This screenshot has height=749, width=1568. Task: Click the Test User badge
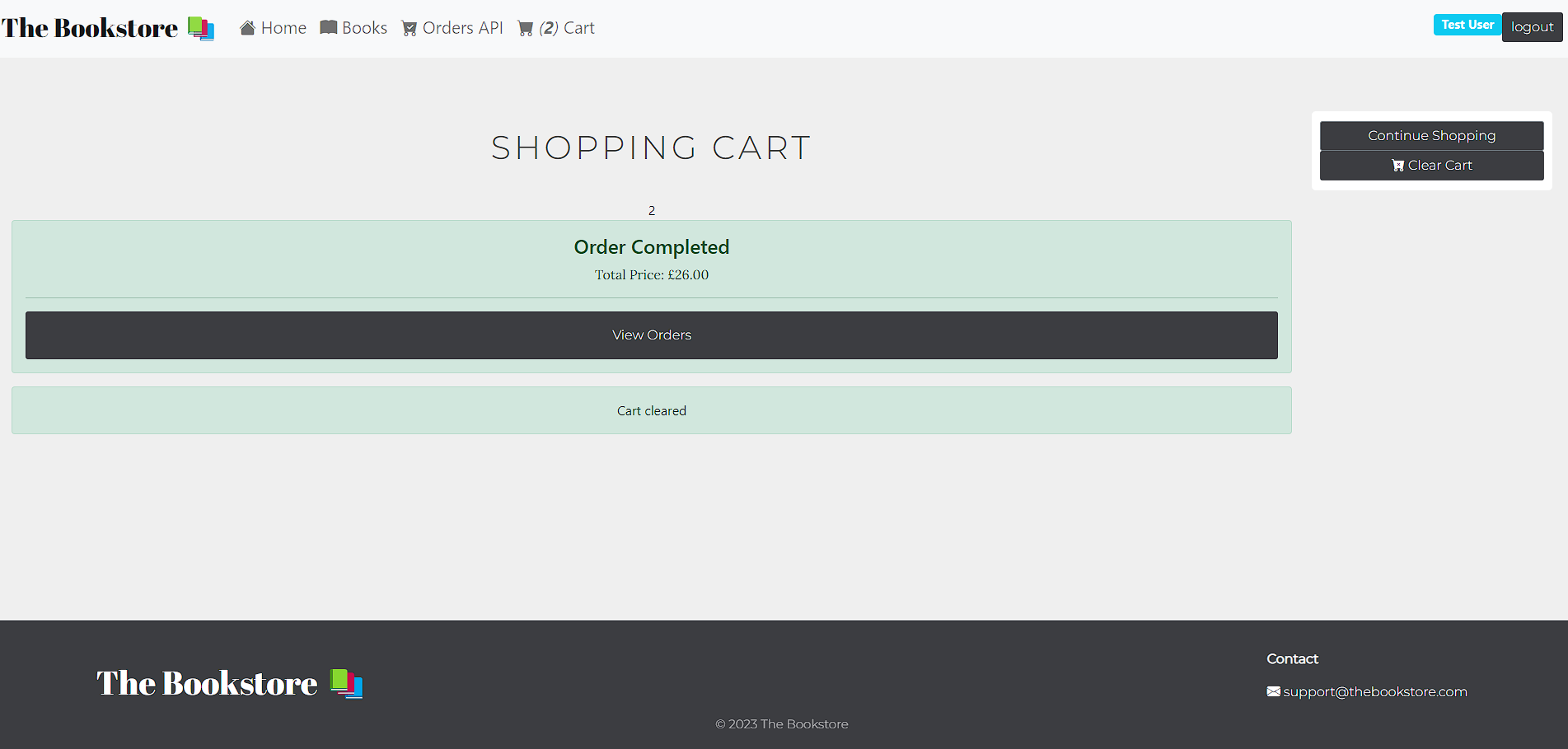tap(1467, 25)
